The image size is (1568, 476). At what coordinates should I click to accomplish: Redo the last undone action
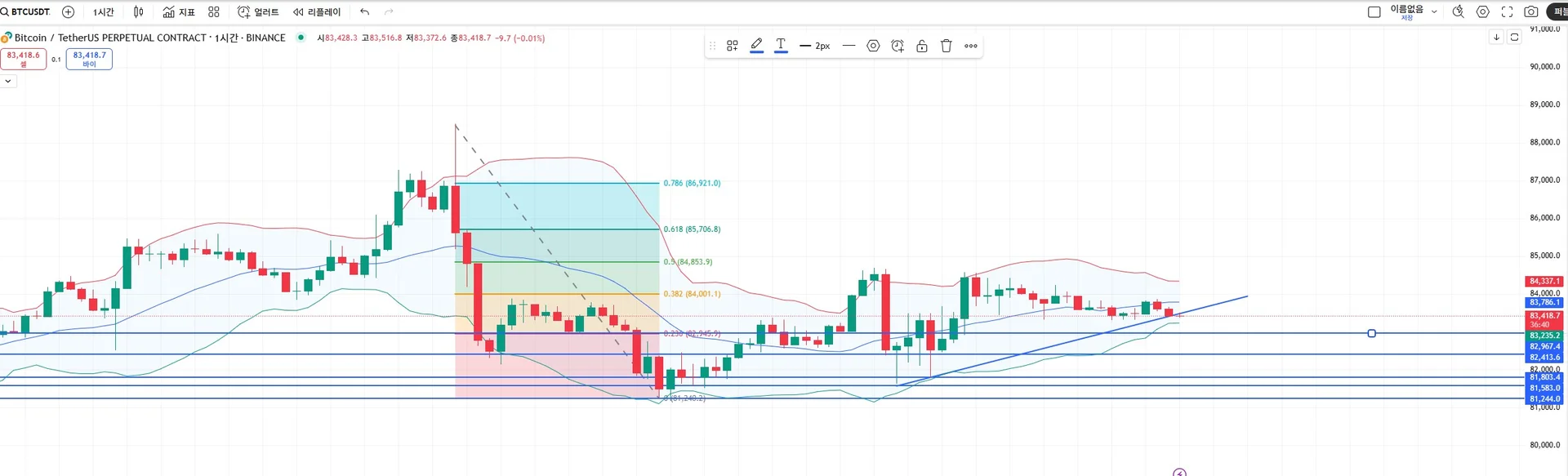tap(389, 12)
